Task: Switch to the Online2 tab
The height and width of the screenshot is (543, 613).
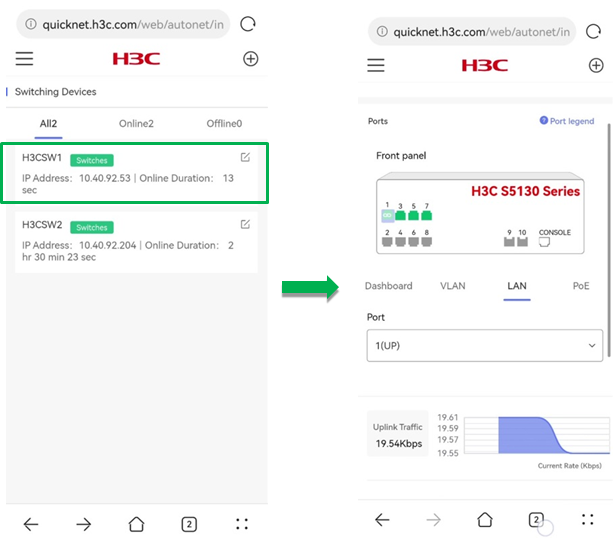Action: click(x=136, y=124)
